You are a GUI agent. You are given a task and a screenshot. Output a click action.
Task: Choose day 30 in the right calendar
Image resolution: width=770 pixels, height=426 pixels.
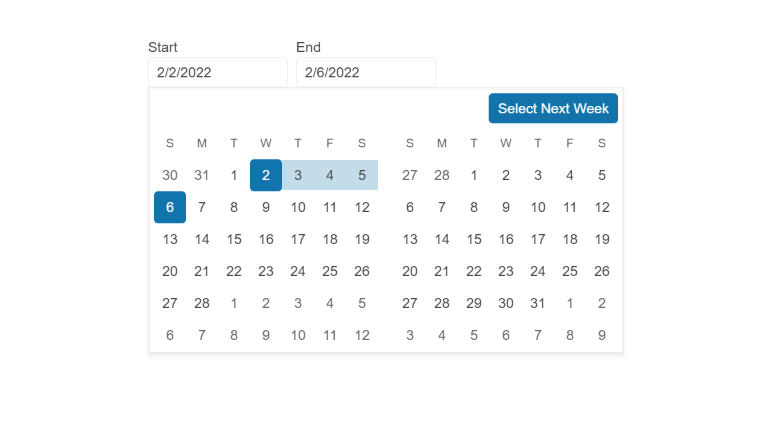506,303
